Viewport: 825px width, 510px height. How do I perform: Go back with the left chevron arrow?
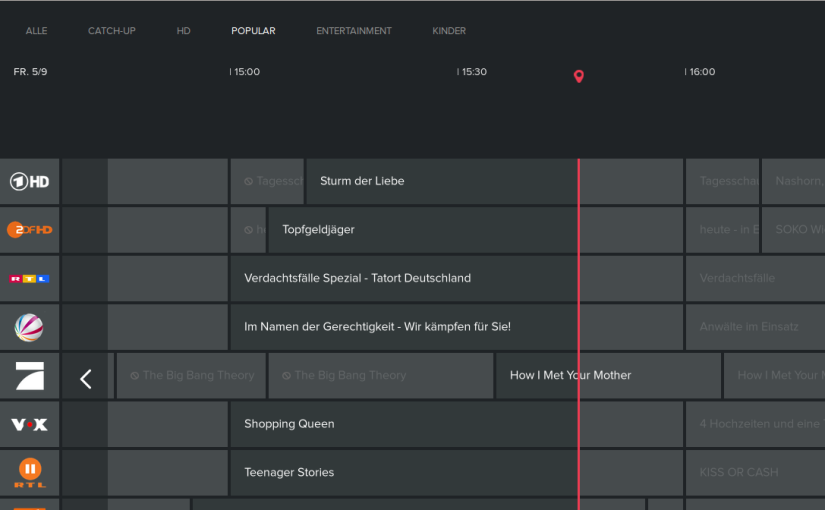[86, 379]
